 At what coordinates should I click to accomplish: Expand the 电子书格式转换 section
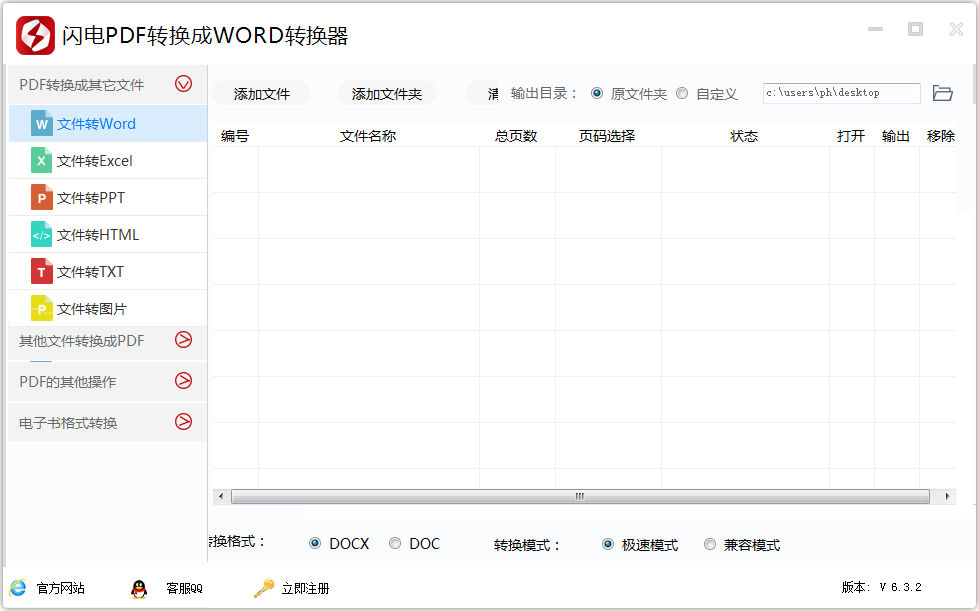coord(183,422)
